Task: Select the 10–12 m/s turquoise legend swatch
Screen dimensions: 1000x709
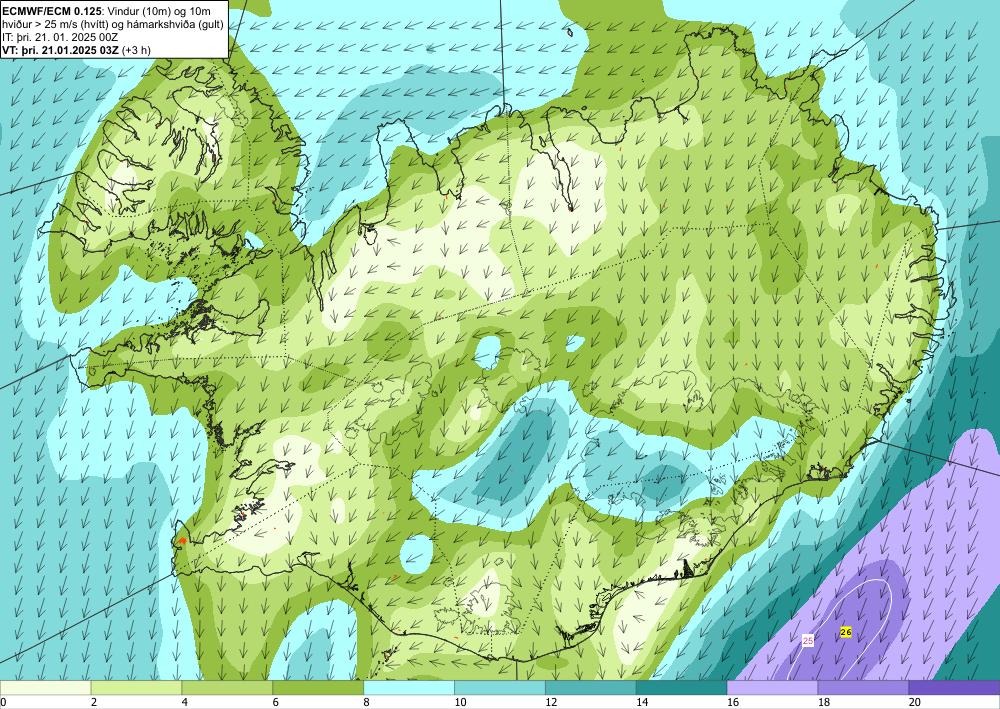Action: (x=500, y=688)
